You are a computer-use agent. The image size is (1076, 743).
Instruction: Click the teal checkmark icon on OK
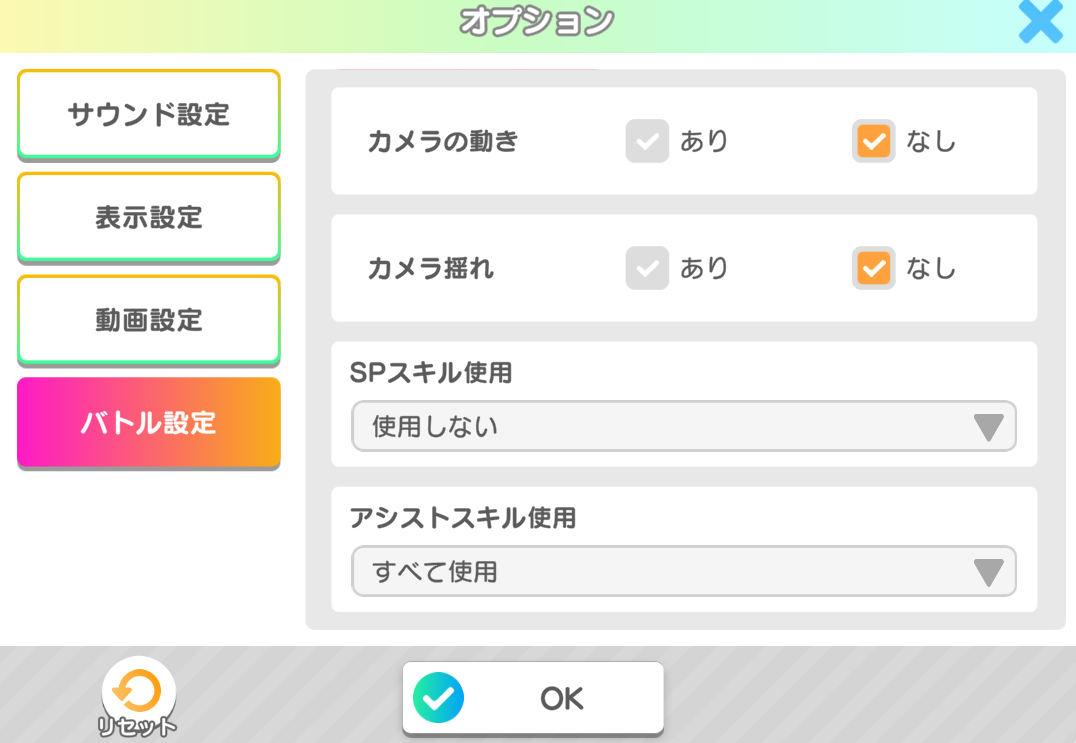(x=438, y=698)
